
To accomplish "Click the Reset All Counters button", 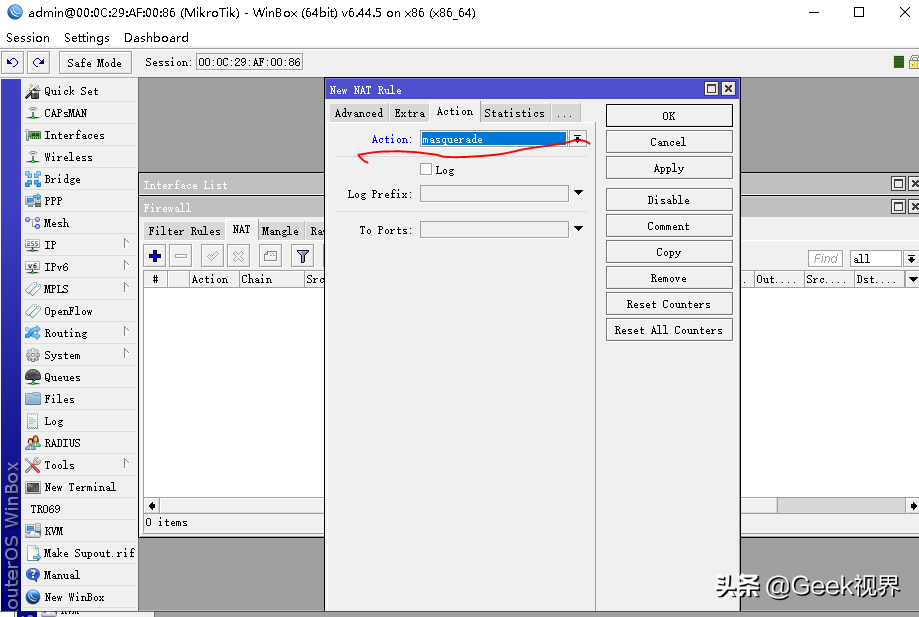I will (669, 330).
